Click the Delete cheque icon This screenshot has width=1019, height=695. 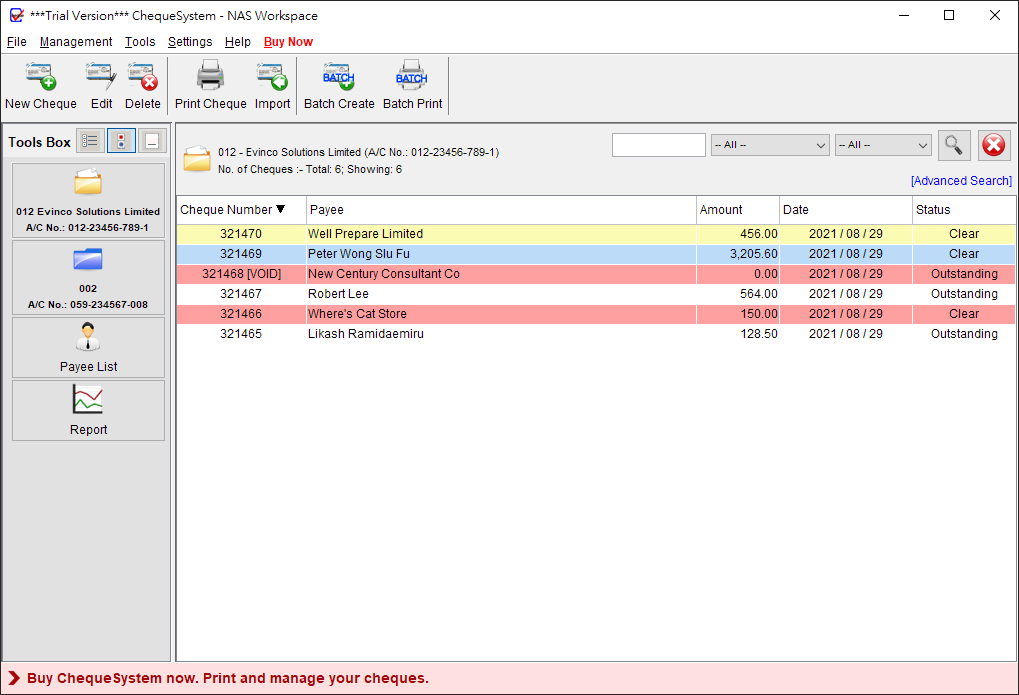click(x=142, y=77)
